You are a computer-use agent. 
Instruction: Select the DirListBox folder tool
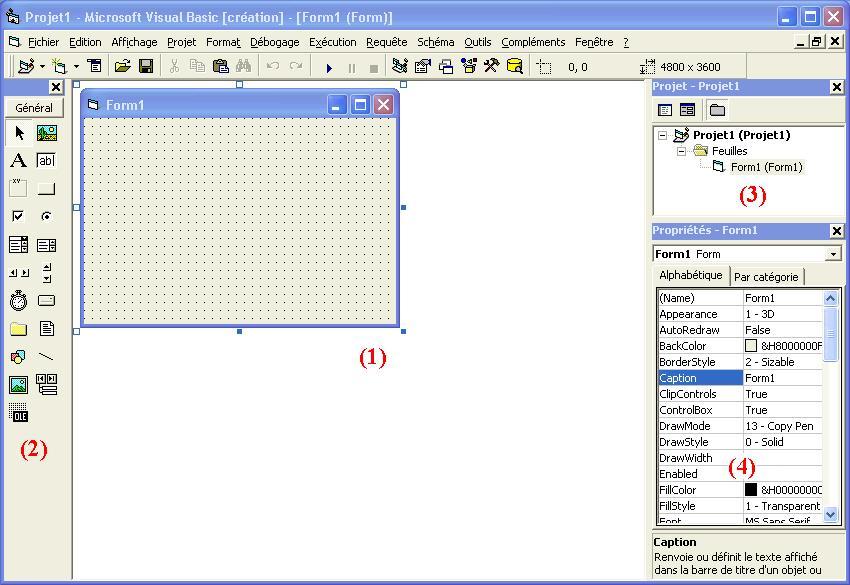[x=18, y=329]
